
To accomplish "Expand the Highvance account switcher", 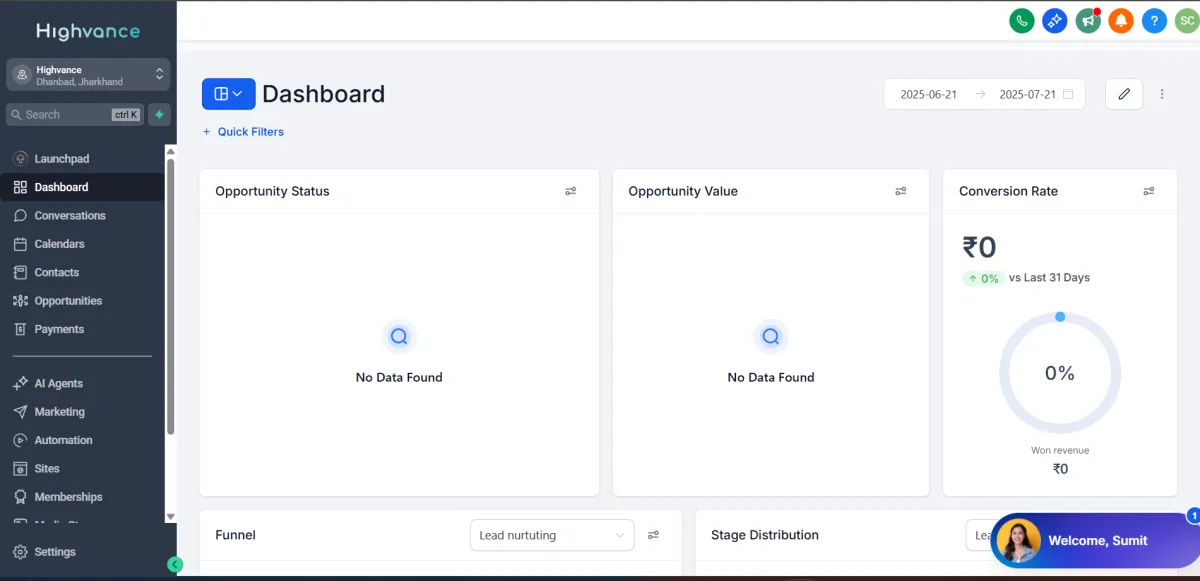I will coord(88,75).
